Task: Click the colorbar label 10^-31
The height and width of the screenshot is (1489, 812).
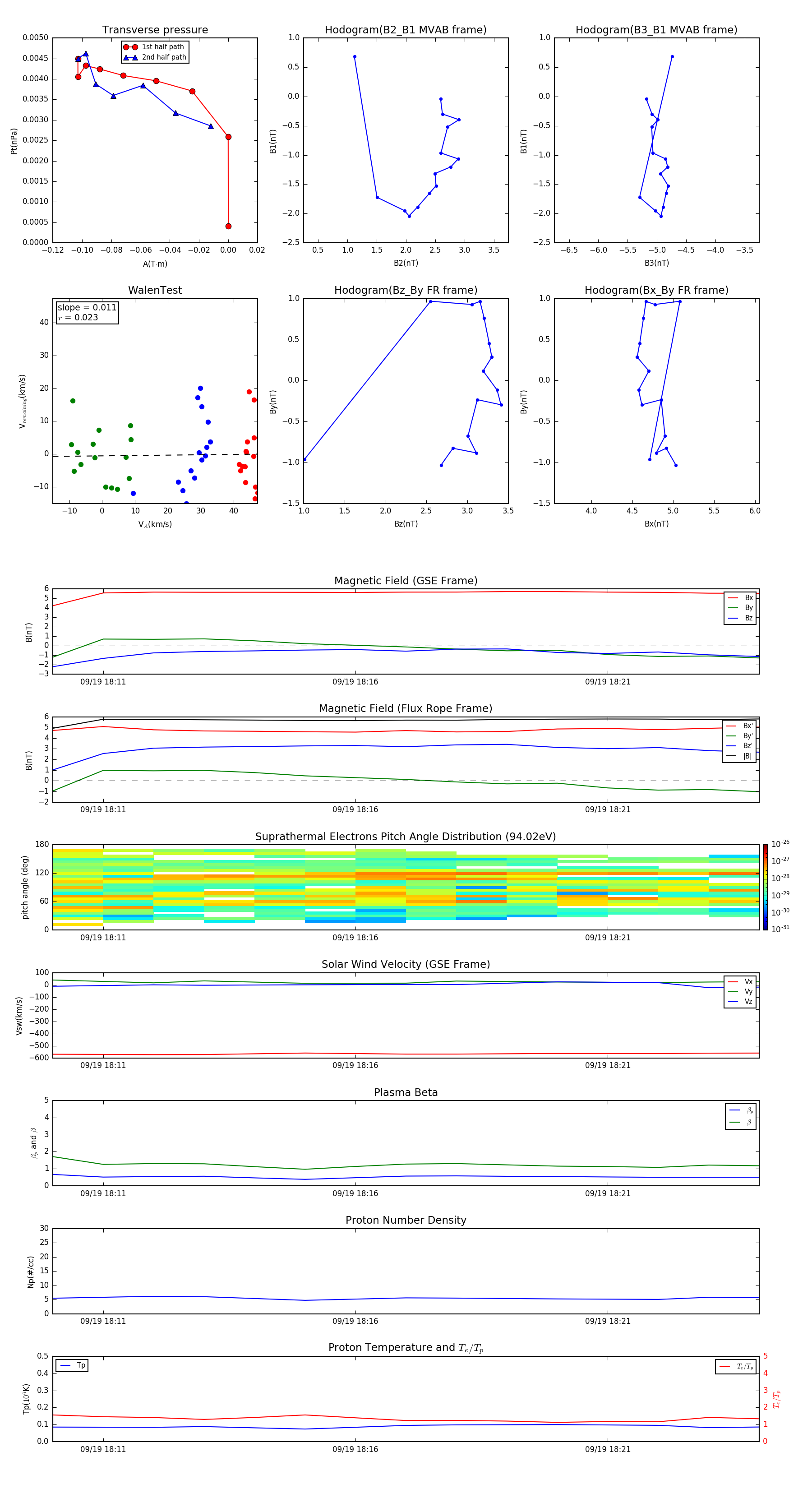Action: click(780, 929)
